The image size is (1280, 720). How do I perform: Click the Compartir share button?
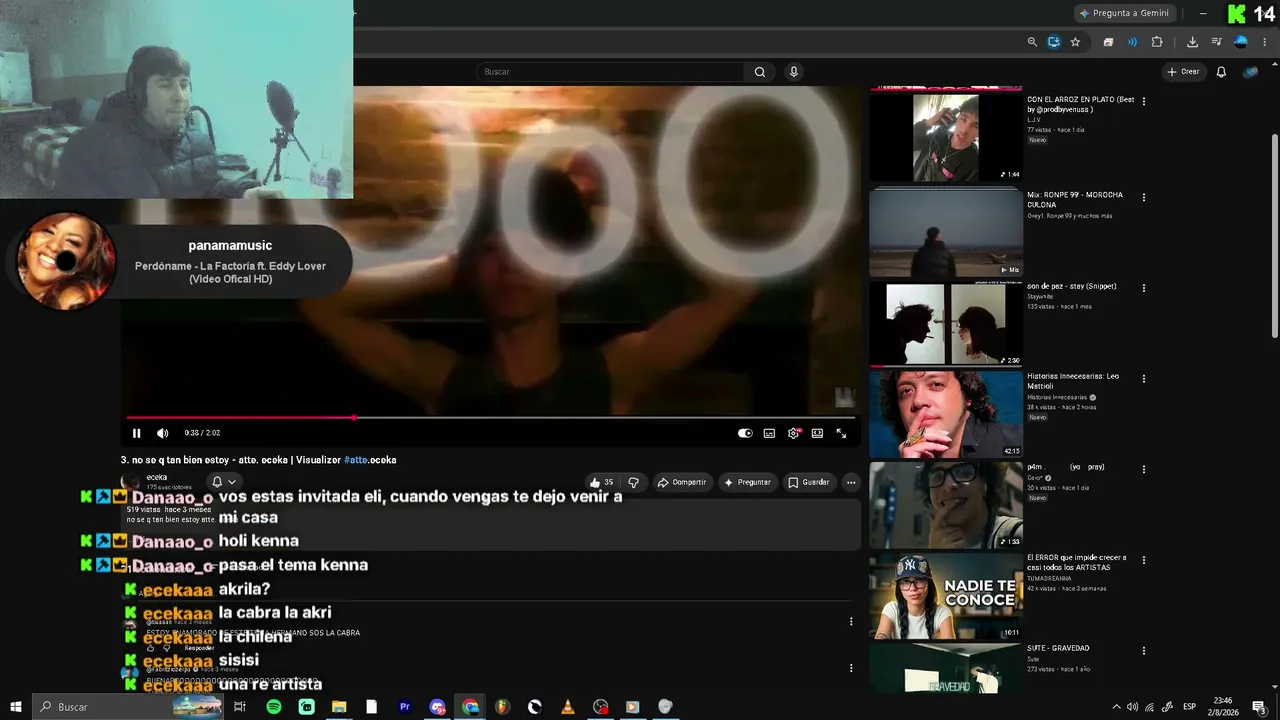(682, 482)
